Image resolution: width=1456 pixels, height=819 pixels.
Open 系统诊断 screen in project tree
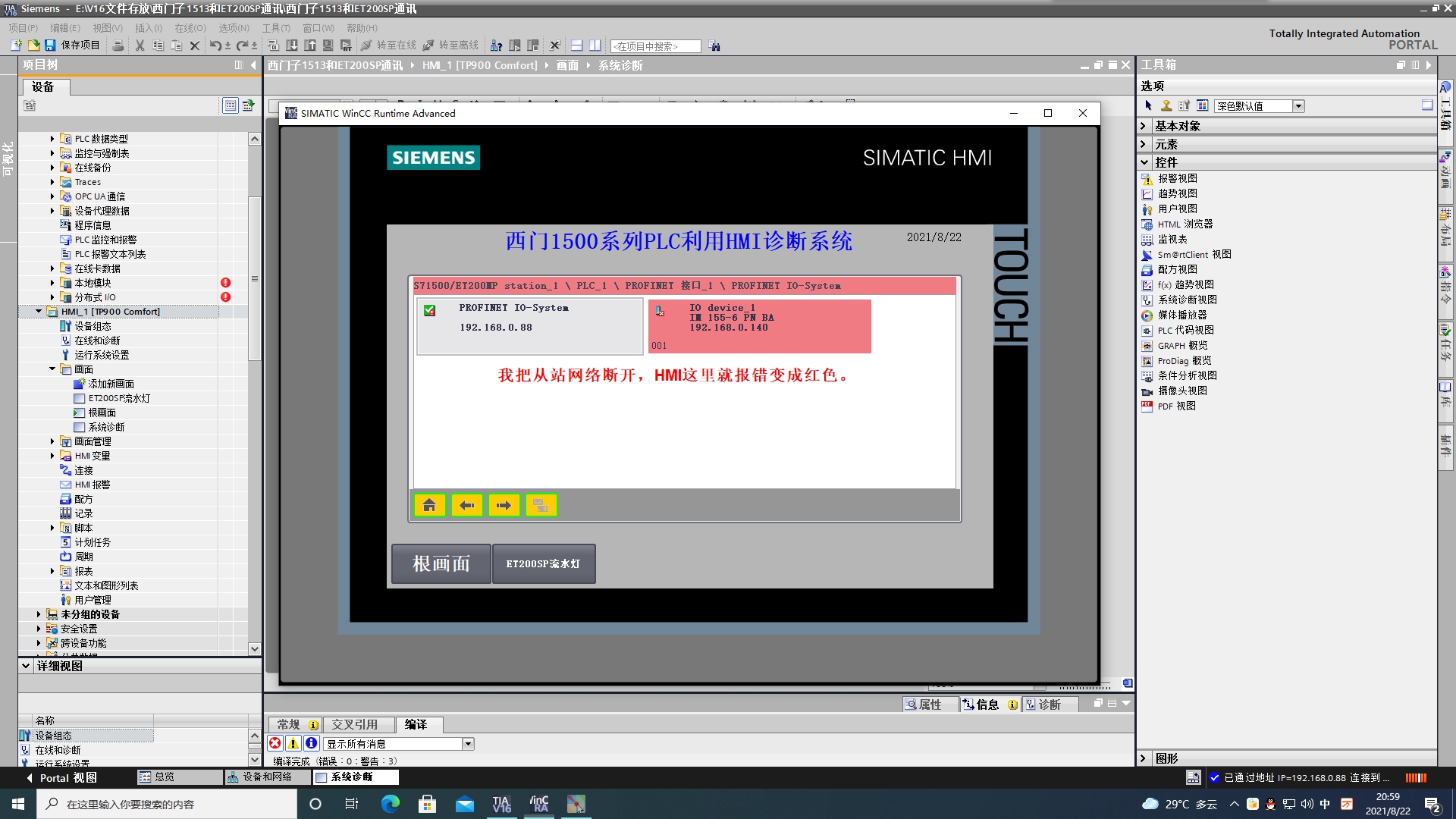tap(106, 427)
